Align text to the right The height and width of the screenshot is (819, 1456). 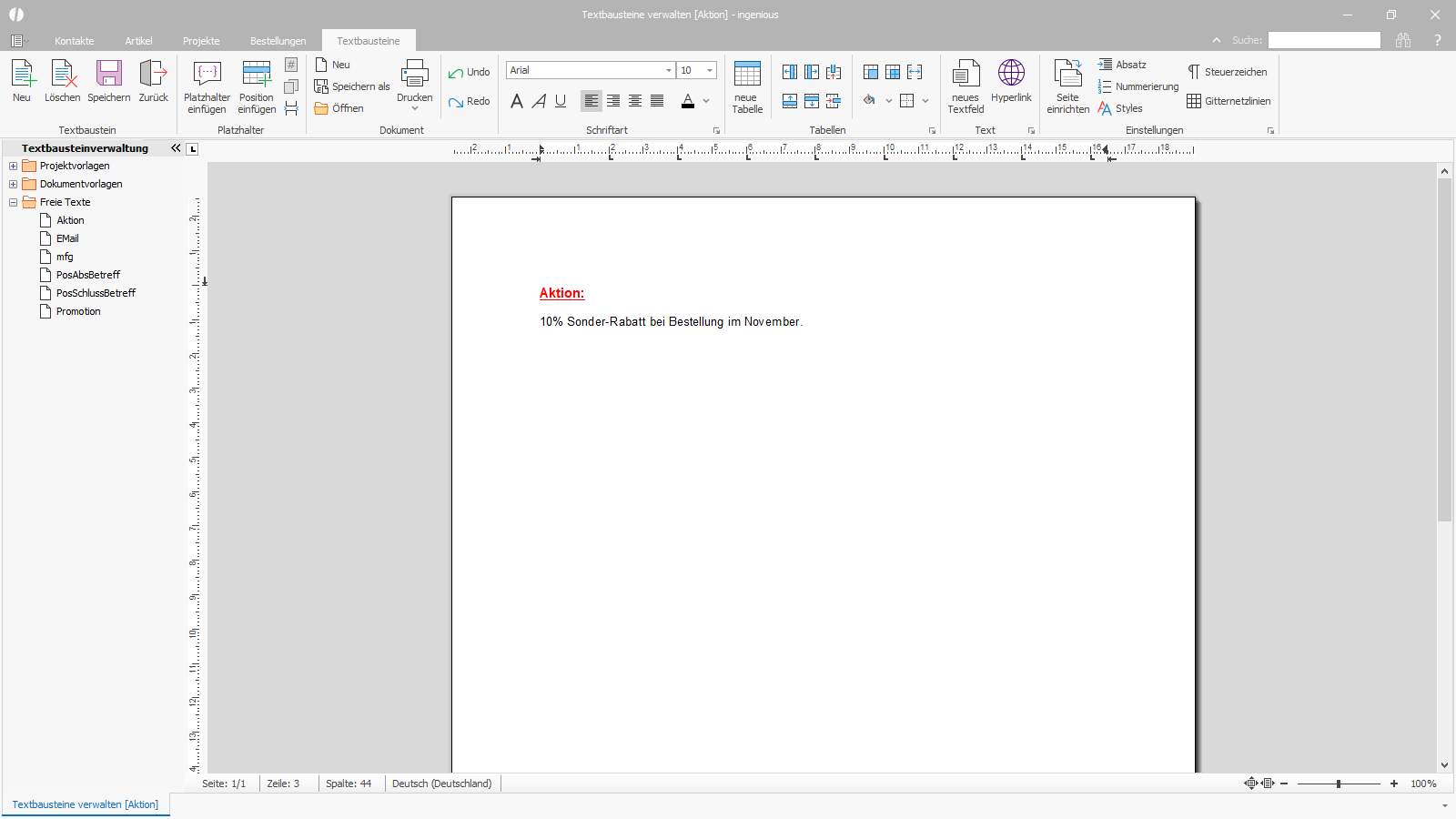pyautogui.click(x=613, y=101)
